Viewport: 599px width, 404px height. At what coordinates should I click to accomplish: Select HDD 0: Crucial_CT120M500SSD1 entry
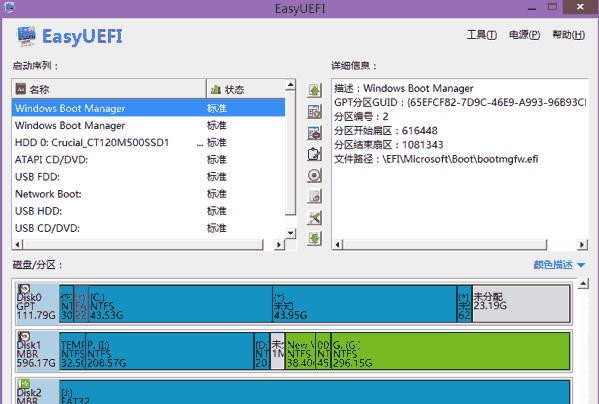pyautogui.click(x=149, y=142)
